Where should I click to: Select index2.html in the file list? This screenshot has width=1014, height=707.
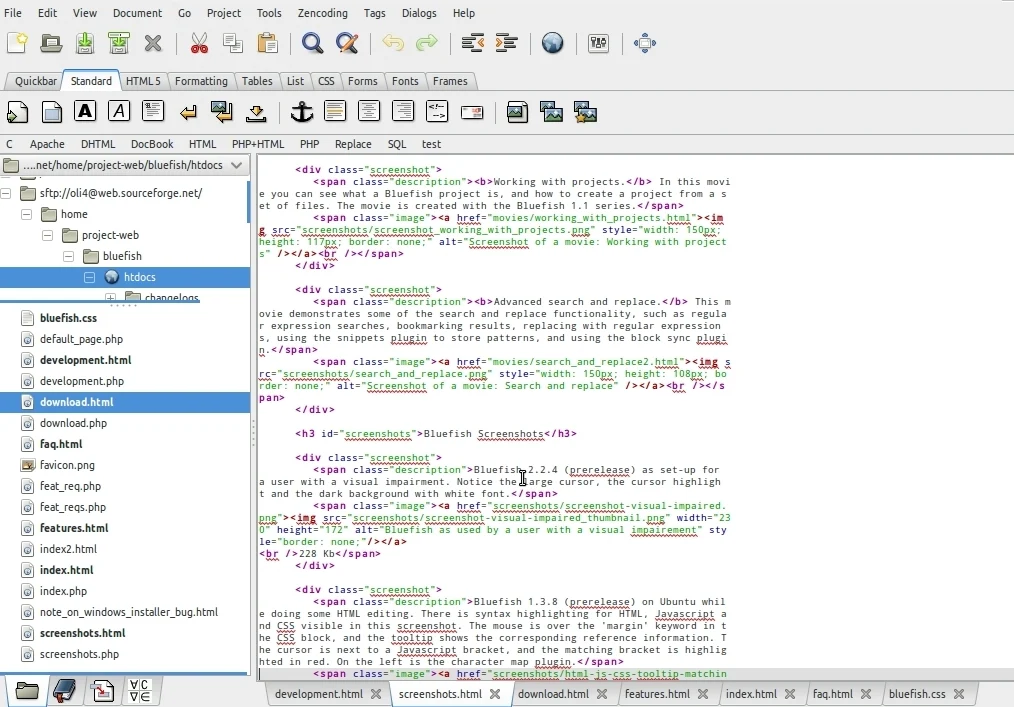coord(68,549)
